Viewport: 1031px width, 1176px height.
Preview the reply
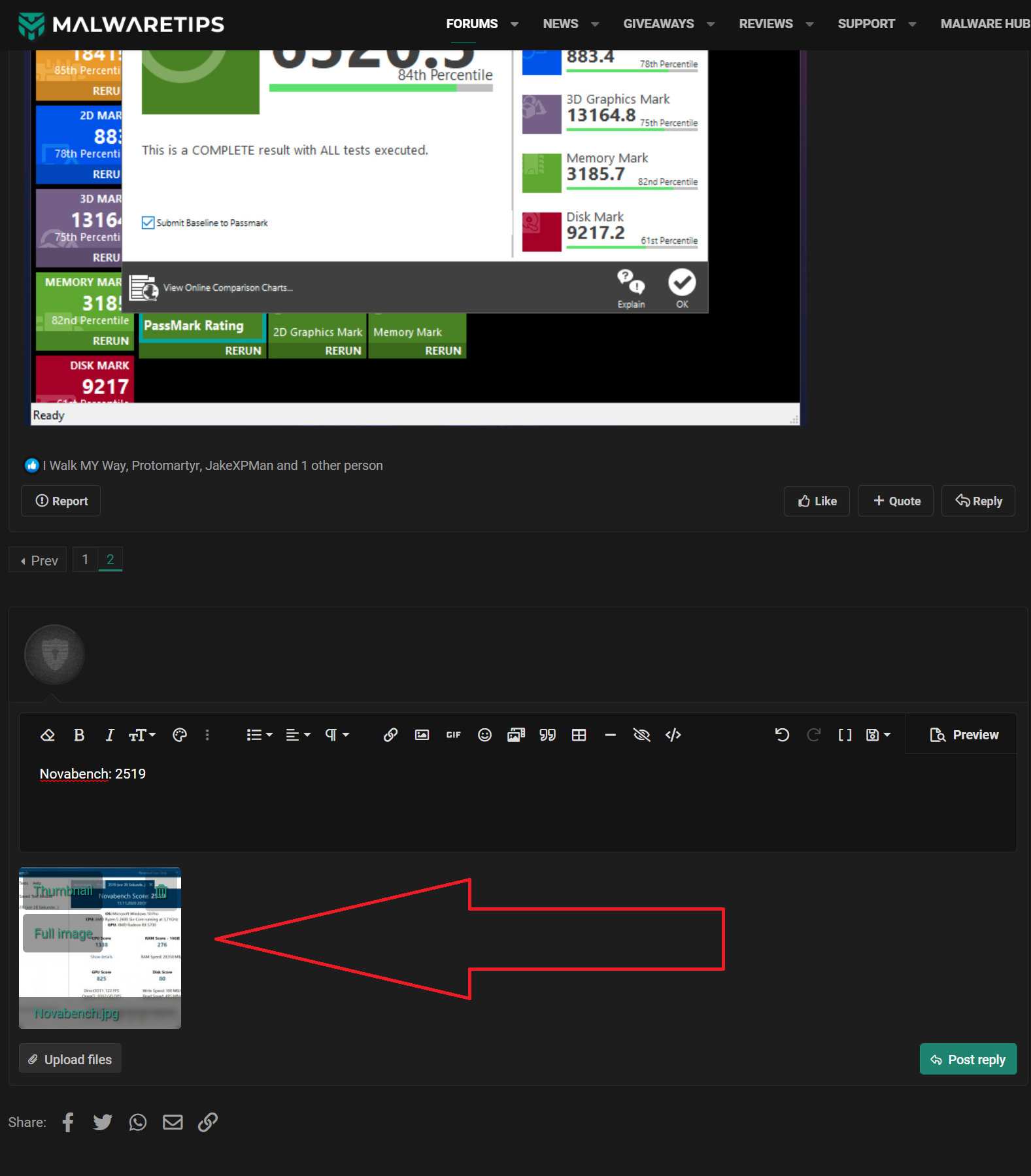[x=964, y=735]
